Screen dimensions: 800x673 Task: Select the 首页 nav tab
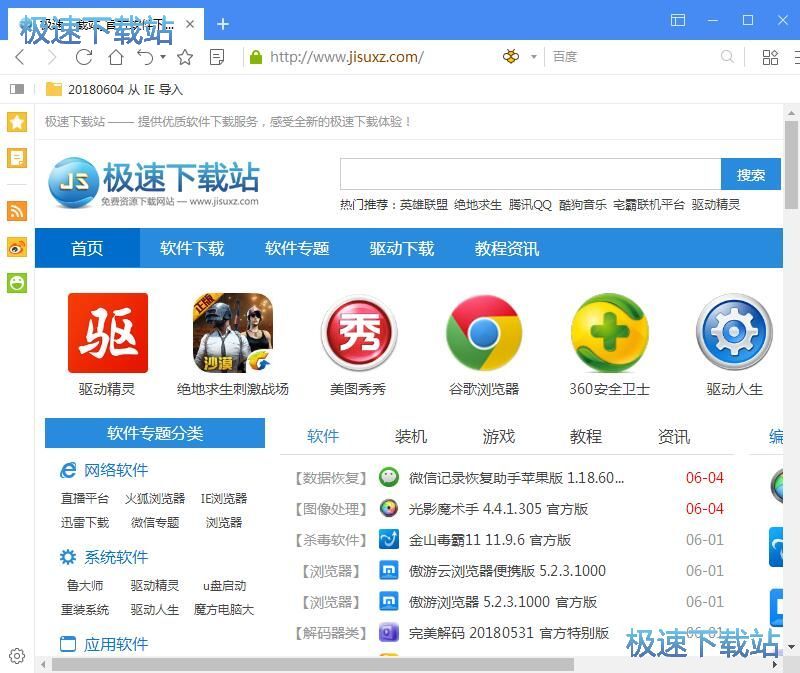pos(87,248)
